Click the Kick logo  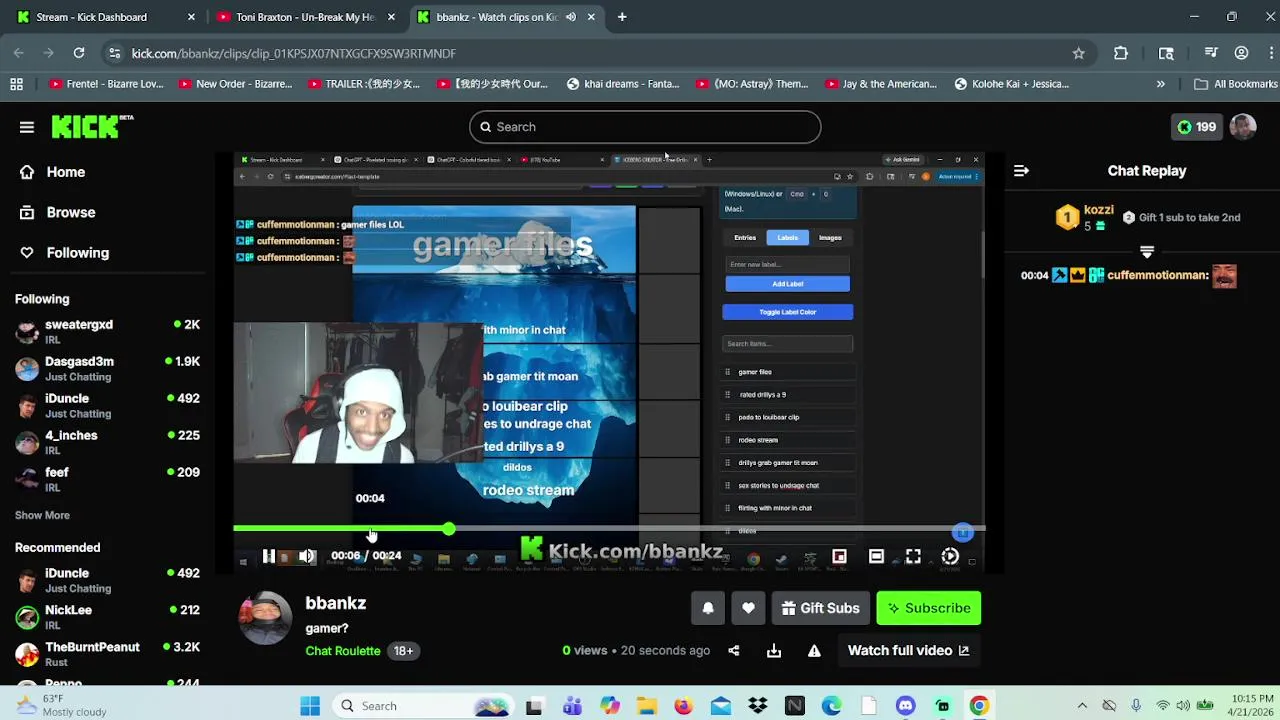(92, 126)
